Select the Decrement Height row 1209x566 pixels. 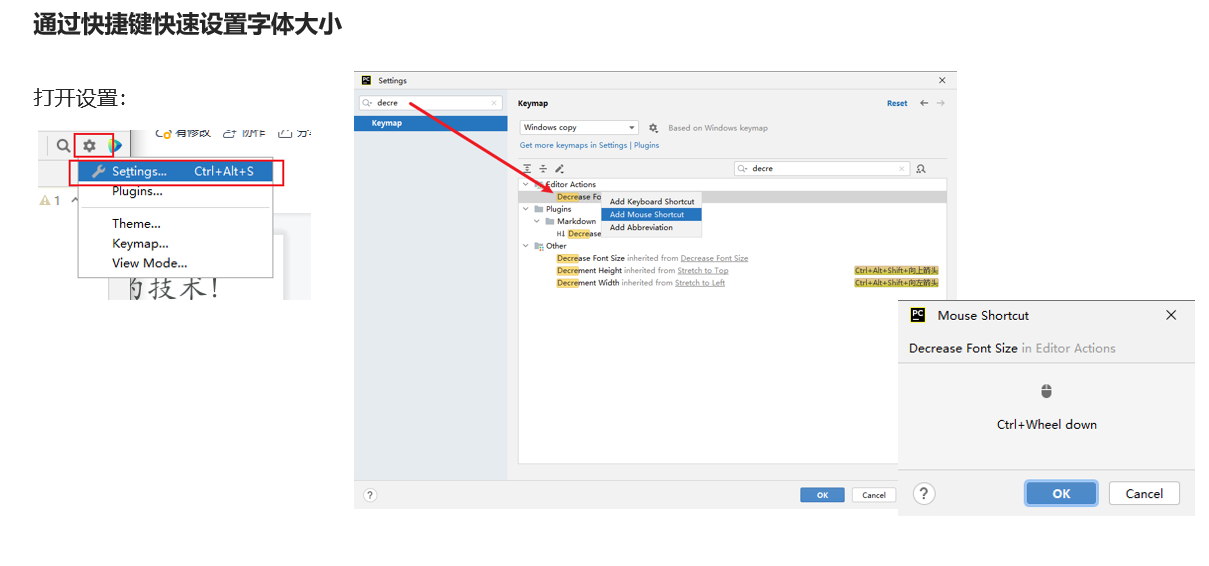click(x=732, y=270)
